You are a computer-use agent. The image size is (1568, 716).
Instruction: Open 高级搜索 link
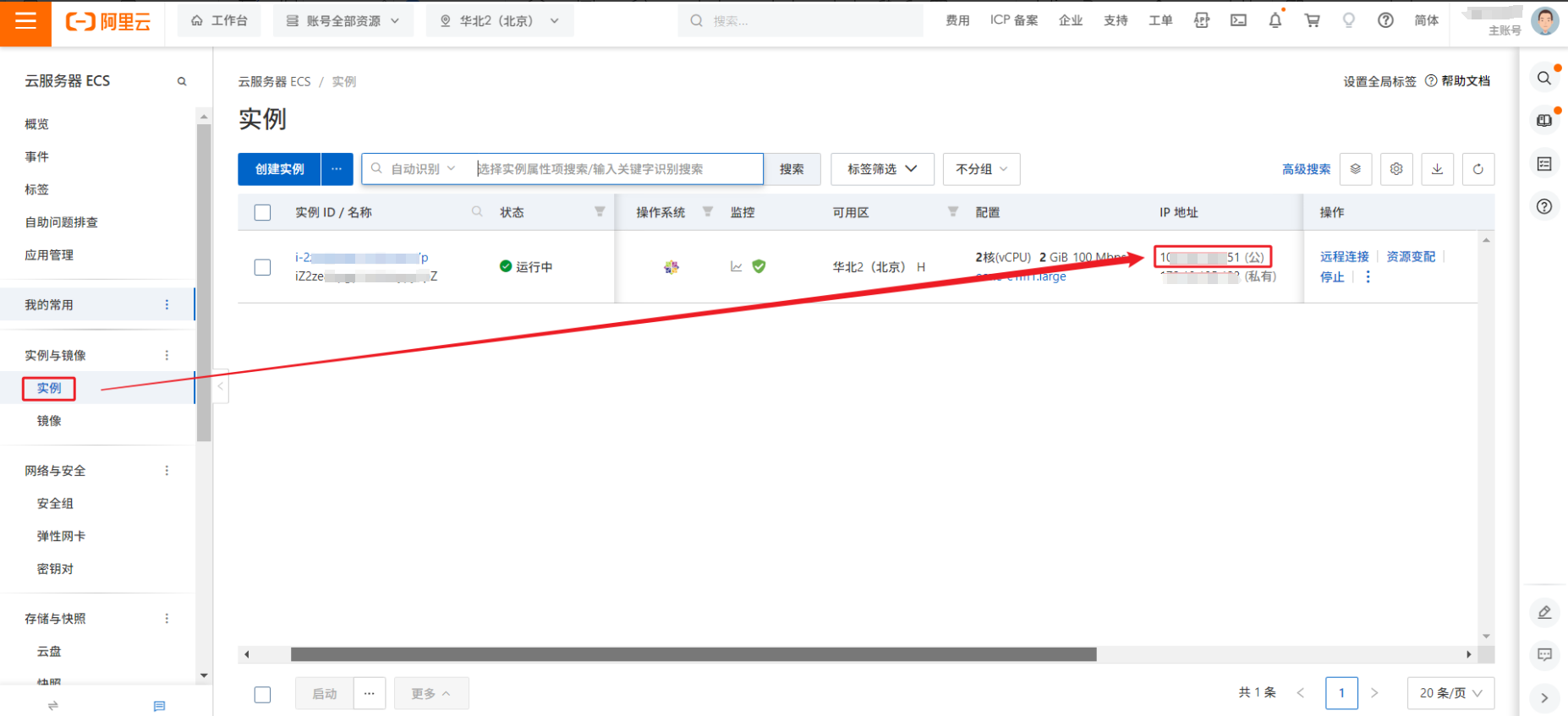[x=1306, y=169]
